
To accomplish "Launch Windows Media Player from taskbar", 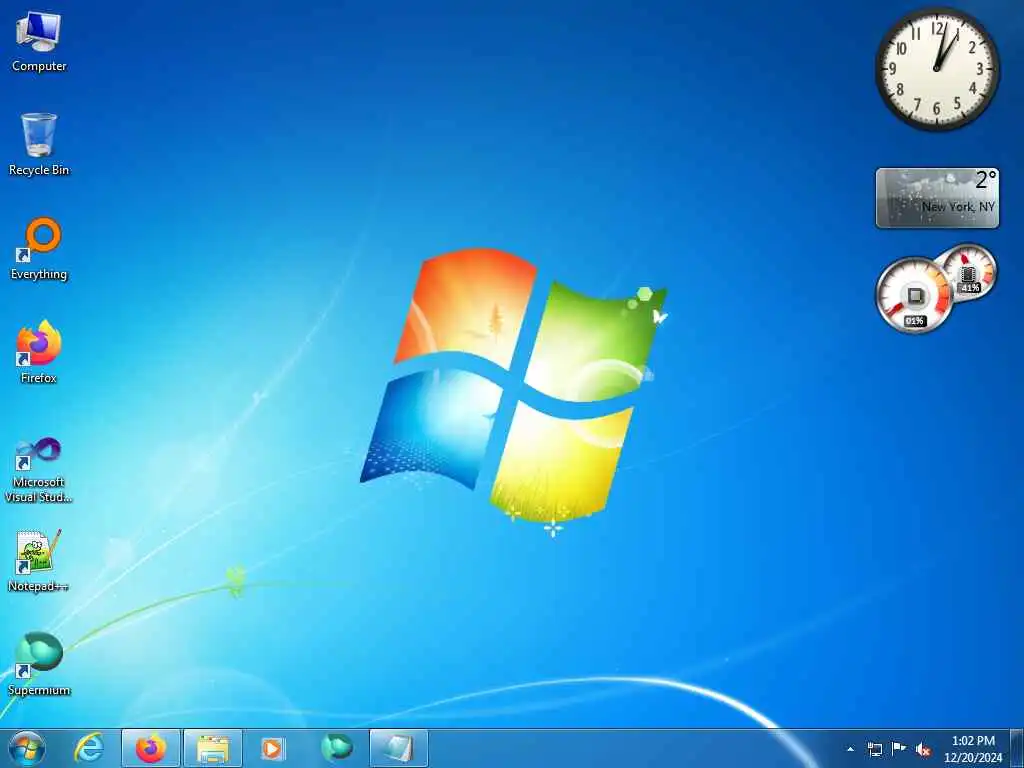I will [x=273, y=748].
